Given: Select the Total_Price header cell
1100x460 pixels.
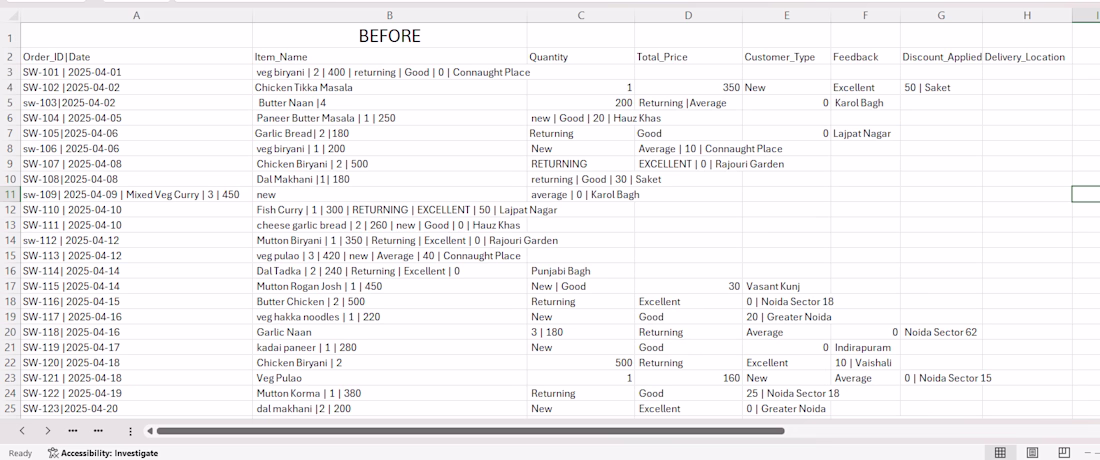Looking at the screenshot, I should coord(688,57).
